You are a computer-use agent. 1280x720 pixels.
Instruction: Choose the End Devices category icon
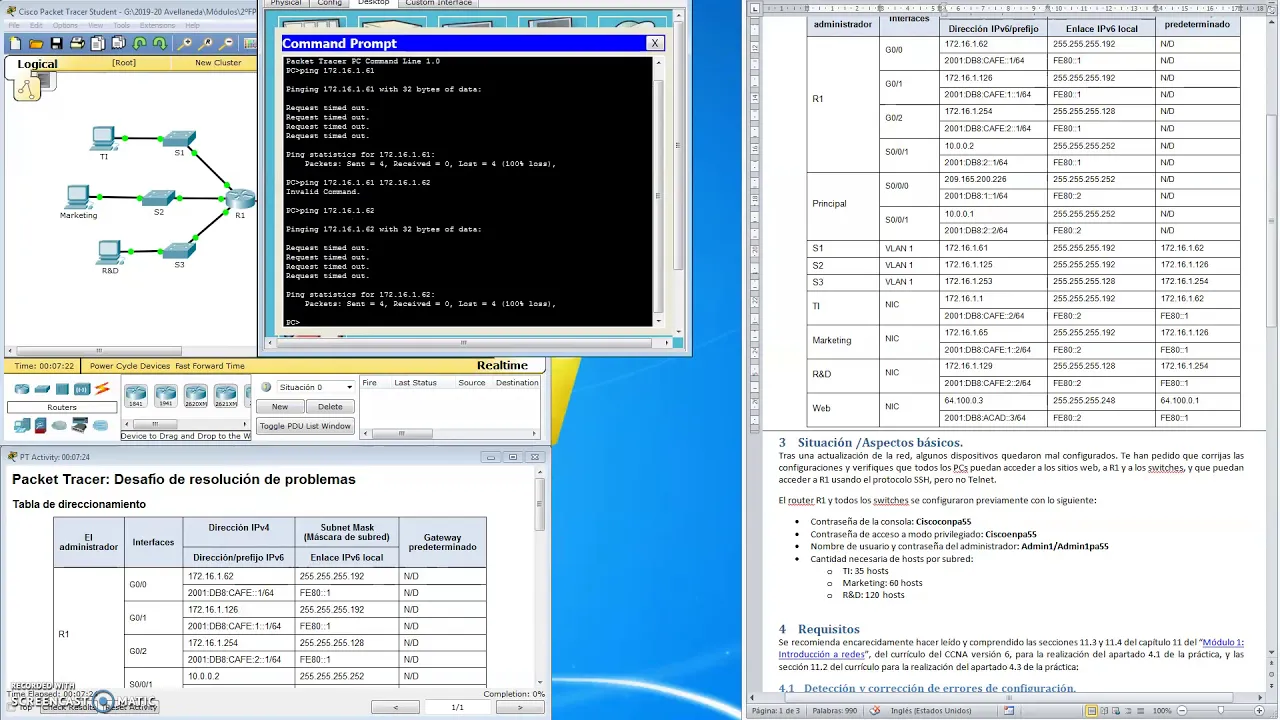21,425
